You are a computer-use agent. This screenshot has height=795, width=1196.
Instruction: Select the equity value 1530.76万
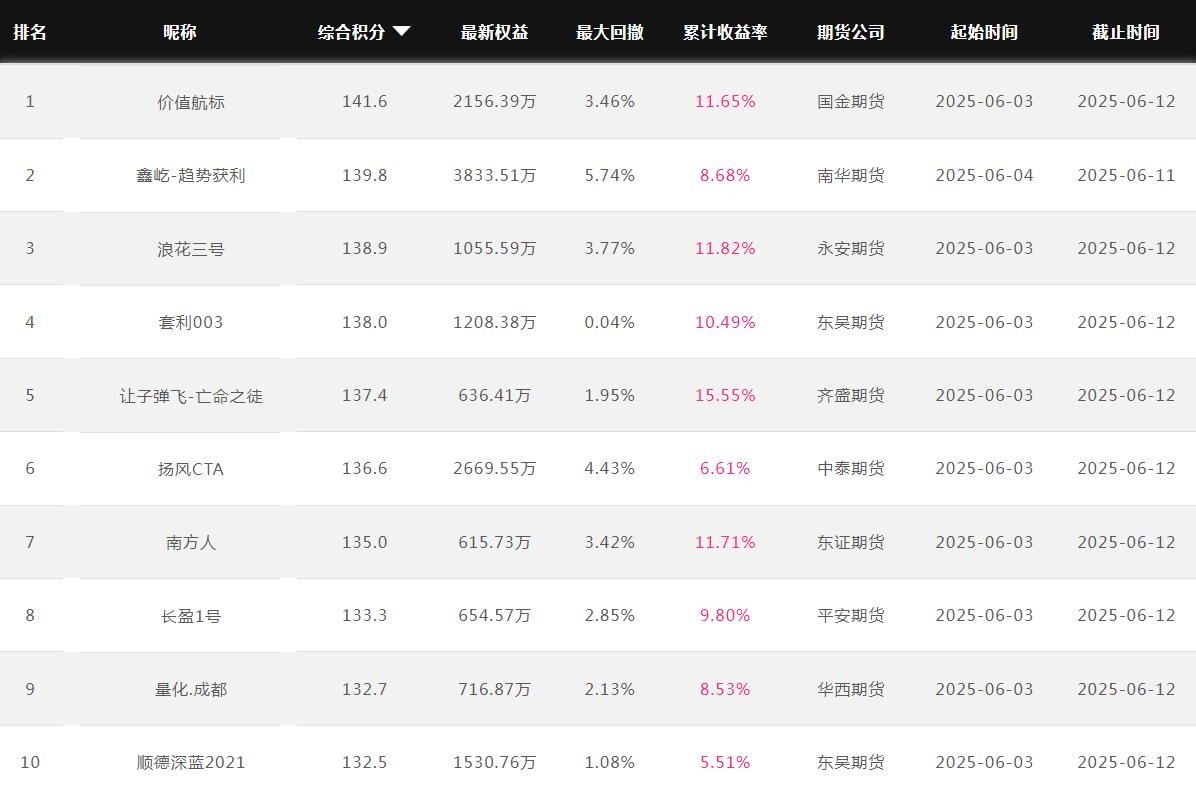click(494, 762)
